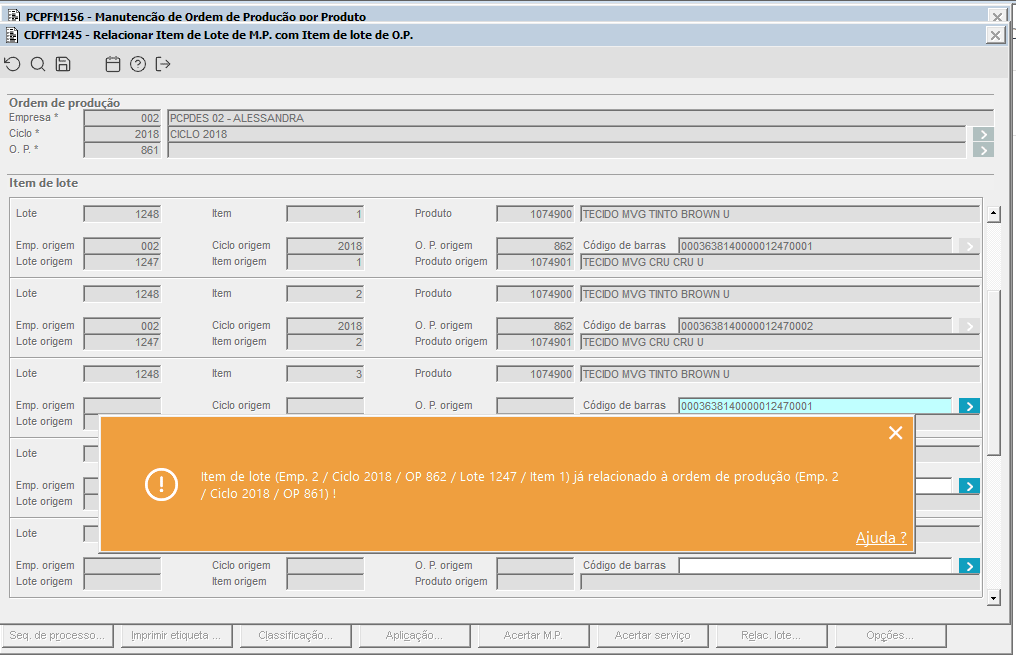Click O. P. origem value 862 in item 1
Screen dimensions: 1016x658
[x=535, y=246]
